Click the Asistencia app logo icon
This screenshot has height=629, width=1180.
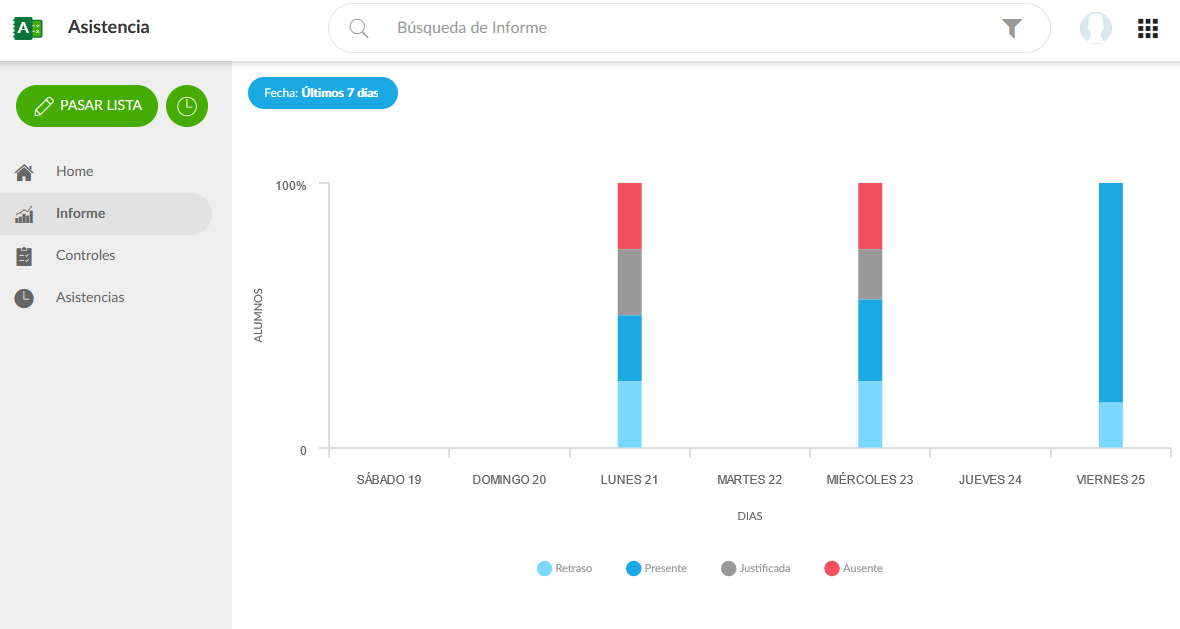(x=28, y=28)
